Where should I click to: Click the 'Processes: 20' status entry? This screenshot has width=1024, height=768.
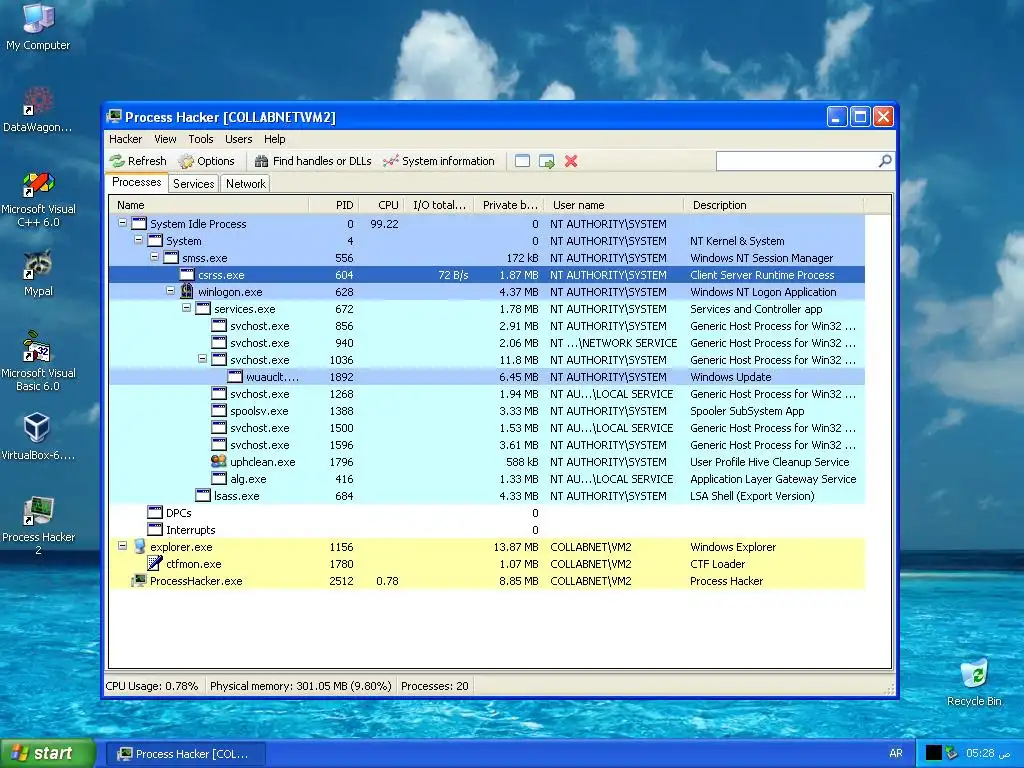434,686
